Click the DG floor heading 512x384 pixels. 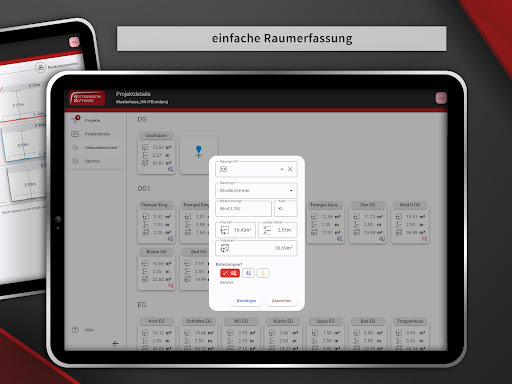click(142, 119)
